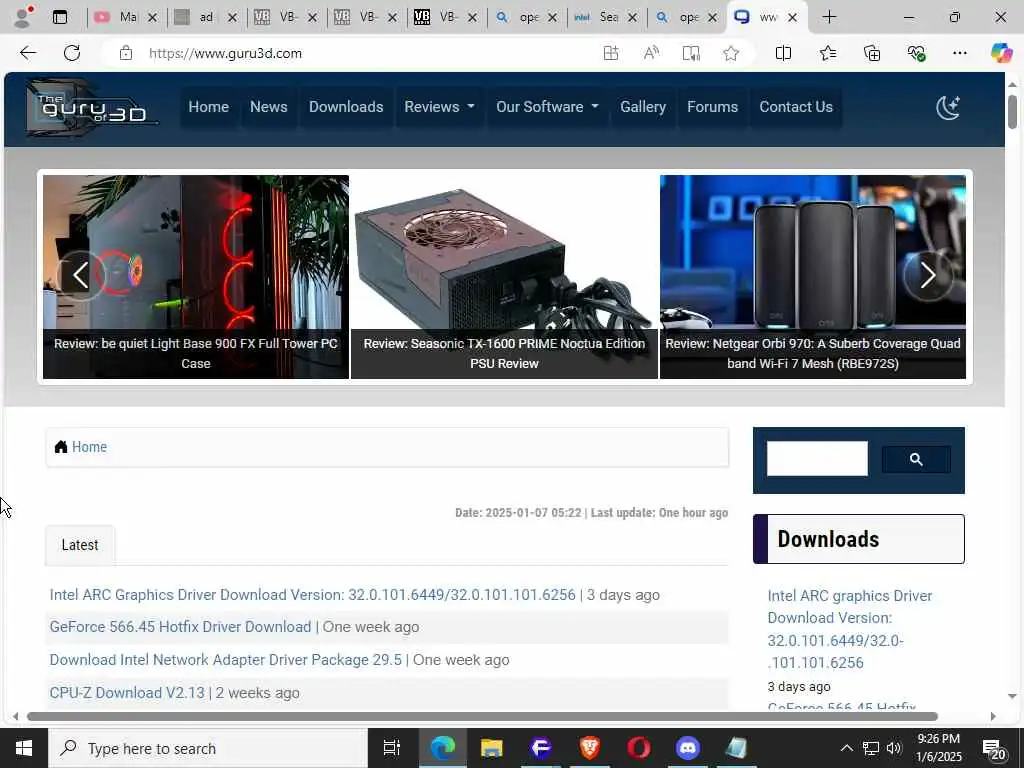Show next slide in carousel
The width and height of the screenshot is (1024, 768).
pos(928,276)
